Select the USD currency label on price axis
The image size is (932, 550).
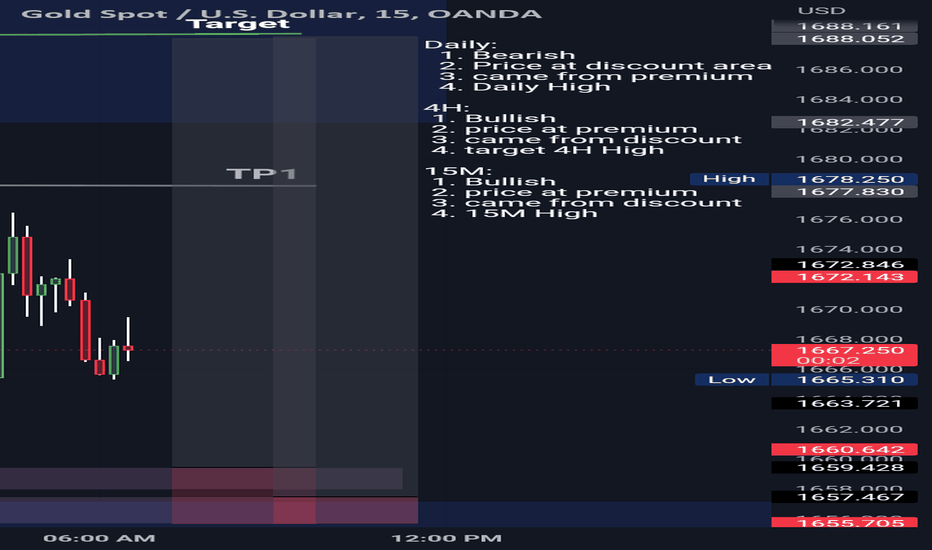coord(821,11)
